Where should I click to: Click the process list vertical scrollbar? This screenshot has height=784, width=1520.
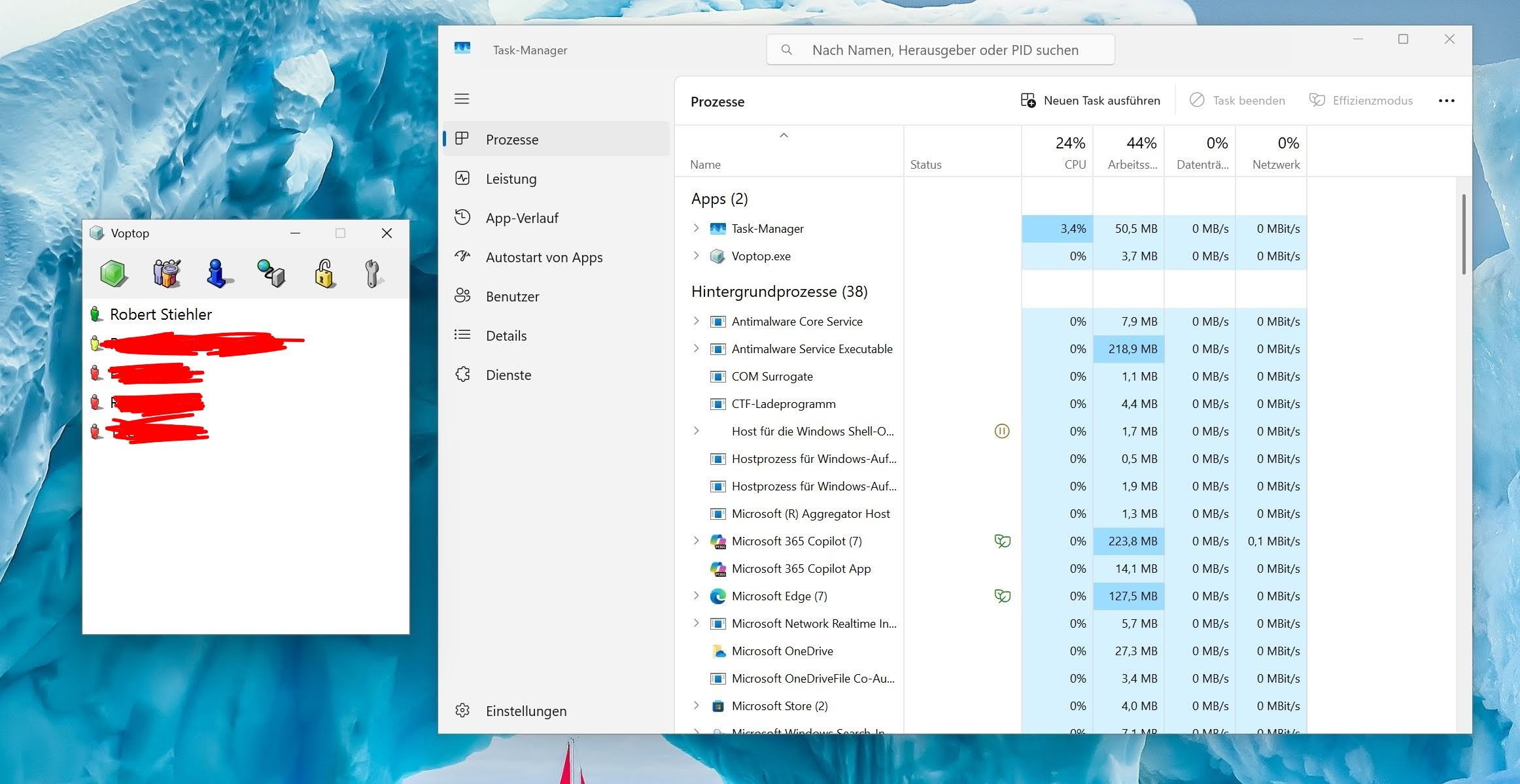click(1463, 234)
